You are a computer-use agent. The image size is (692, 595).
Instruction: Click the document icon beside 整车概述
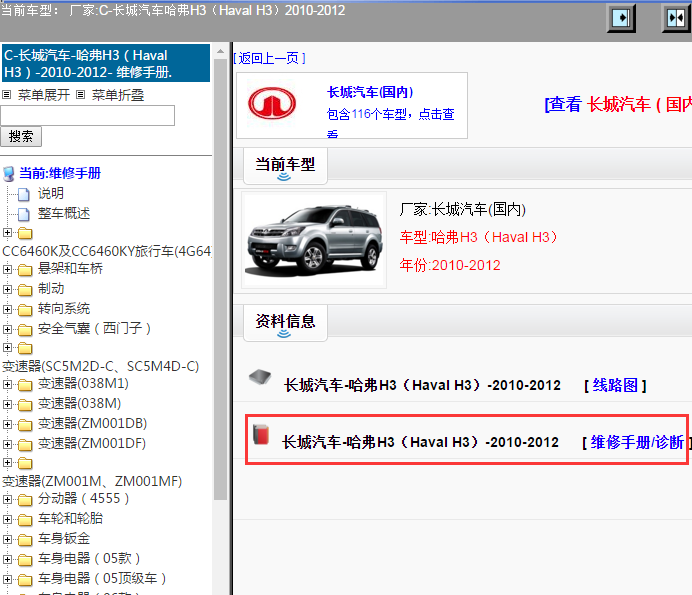tap(24, 215)
